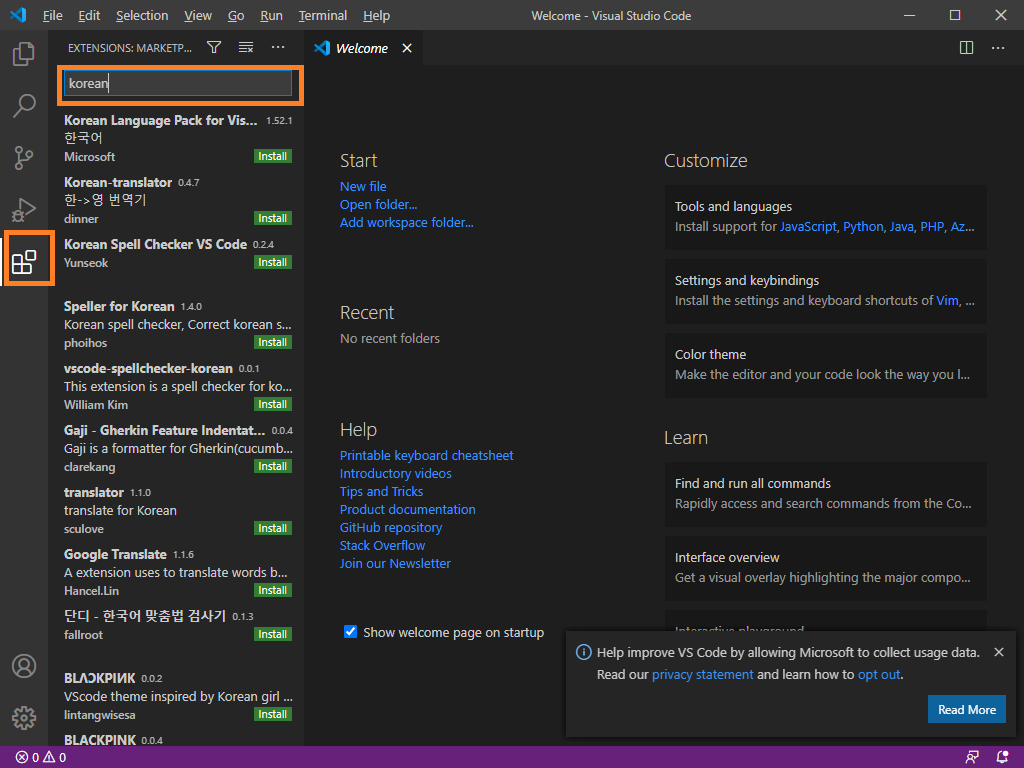Image resolution: width=1024 pixels, height=768 pixels.
Task: Click Vim keybindings link
Action: click(947, 300)
